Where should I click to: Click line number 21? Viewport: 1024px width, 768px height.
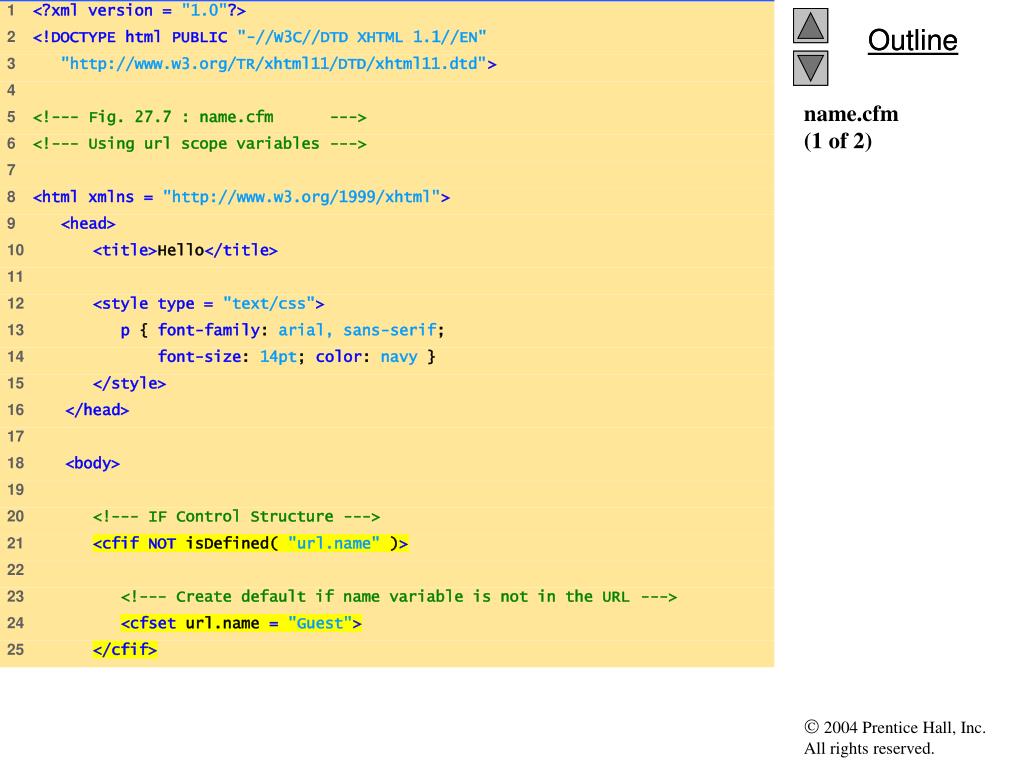click(15, 543)
